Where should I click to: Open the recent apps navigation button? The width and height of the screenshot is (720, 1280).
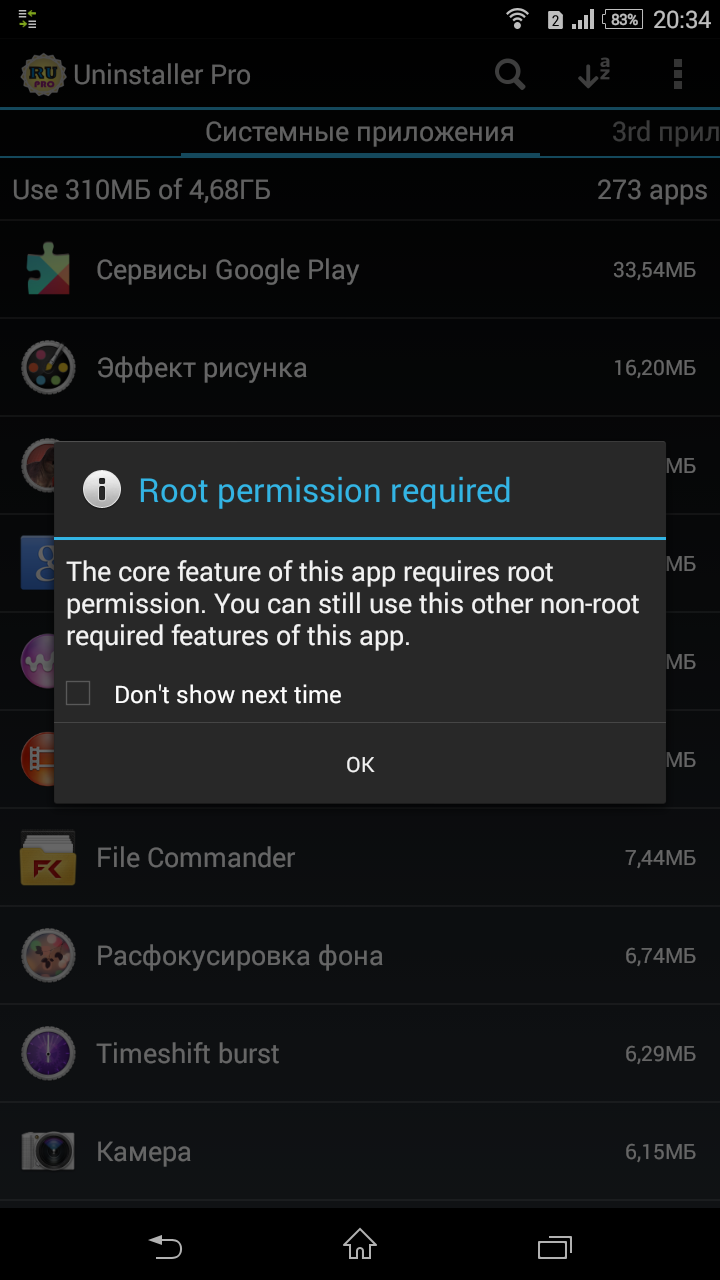point(554,1246)
